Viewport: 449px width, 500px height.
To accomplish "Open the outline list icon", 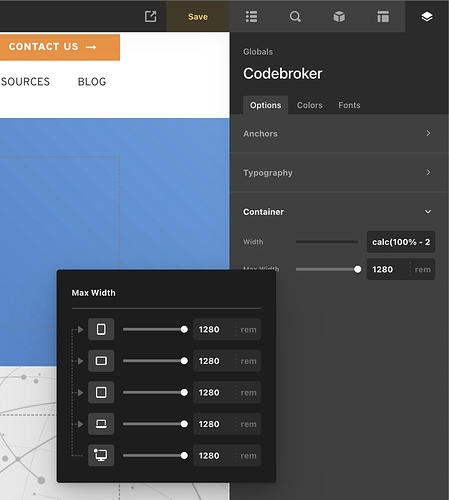I will [251, 16].
